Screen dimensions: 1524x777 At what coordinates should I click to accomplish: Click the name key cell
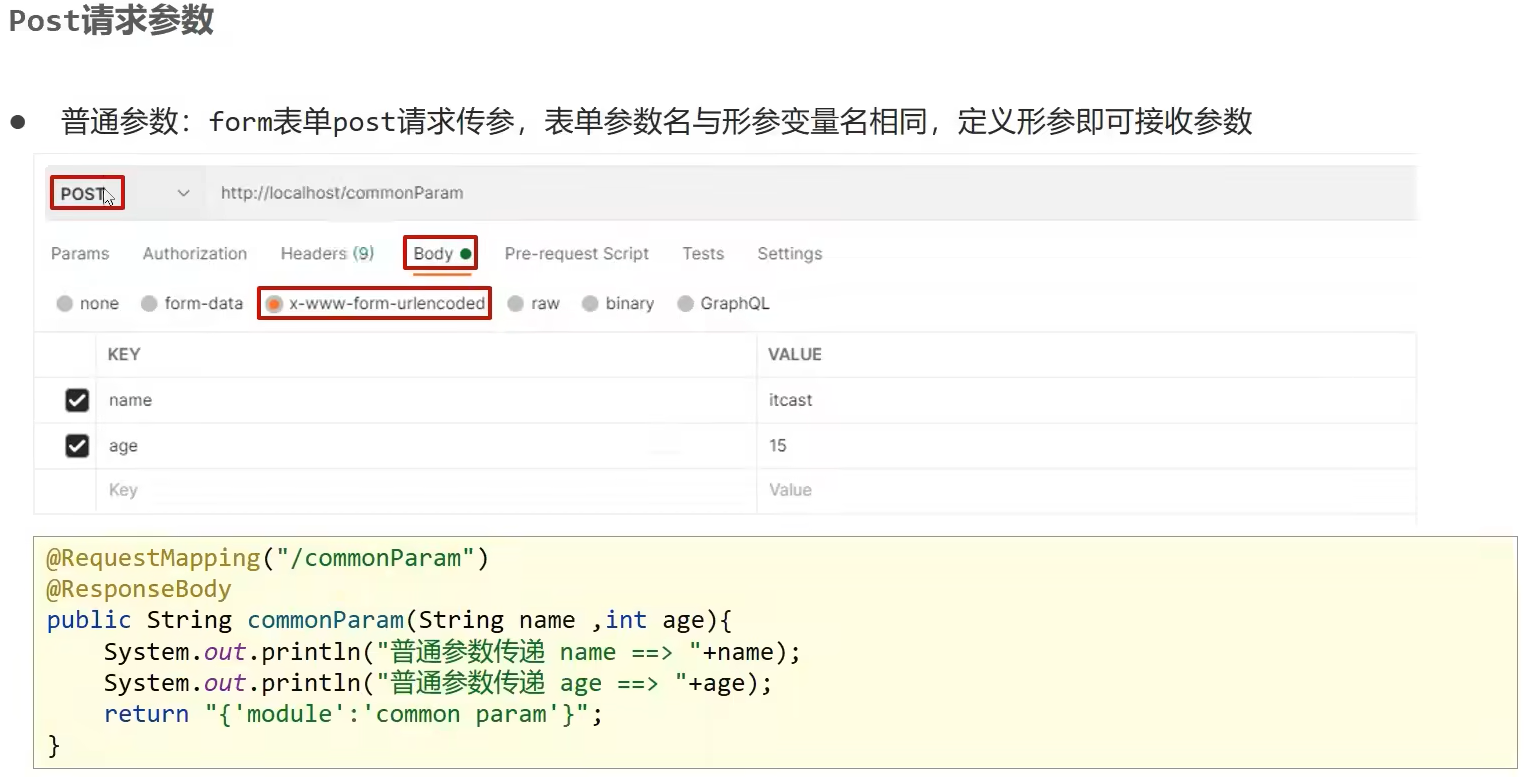(426, 400)
